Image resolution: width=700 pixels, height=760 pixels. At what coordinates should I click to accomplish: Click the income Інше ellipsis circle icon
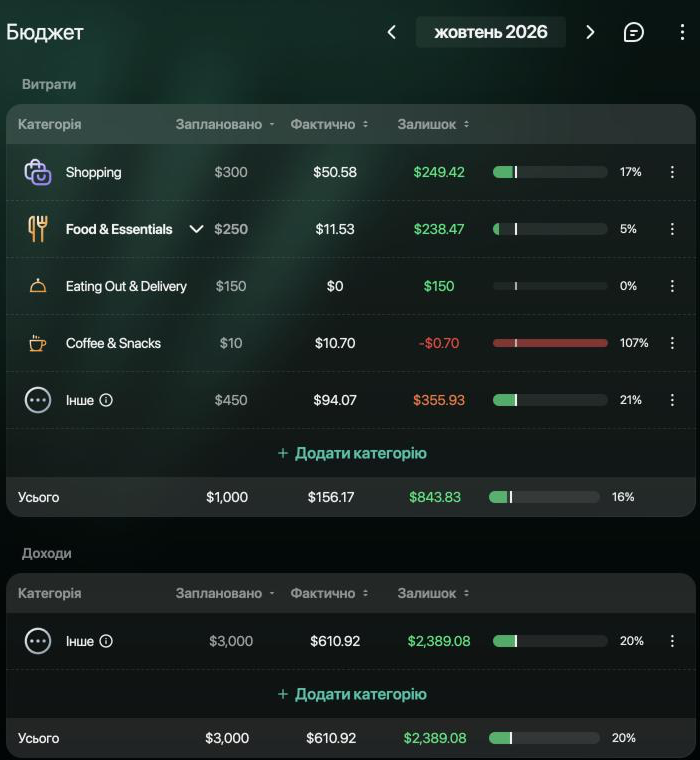38,641
